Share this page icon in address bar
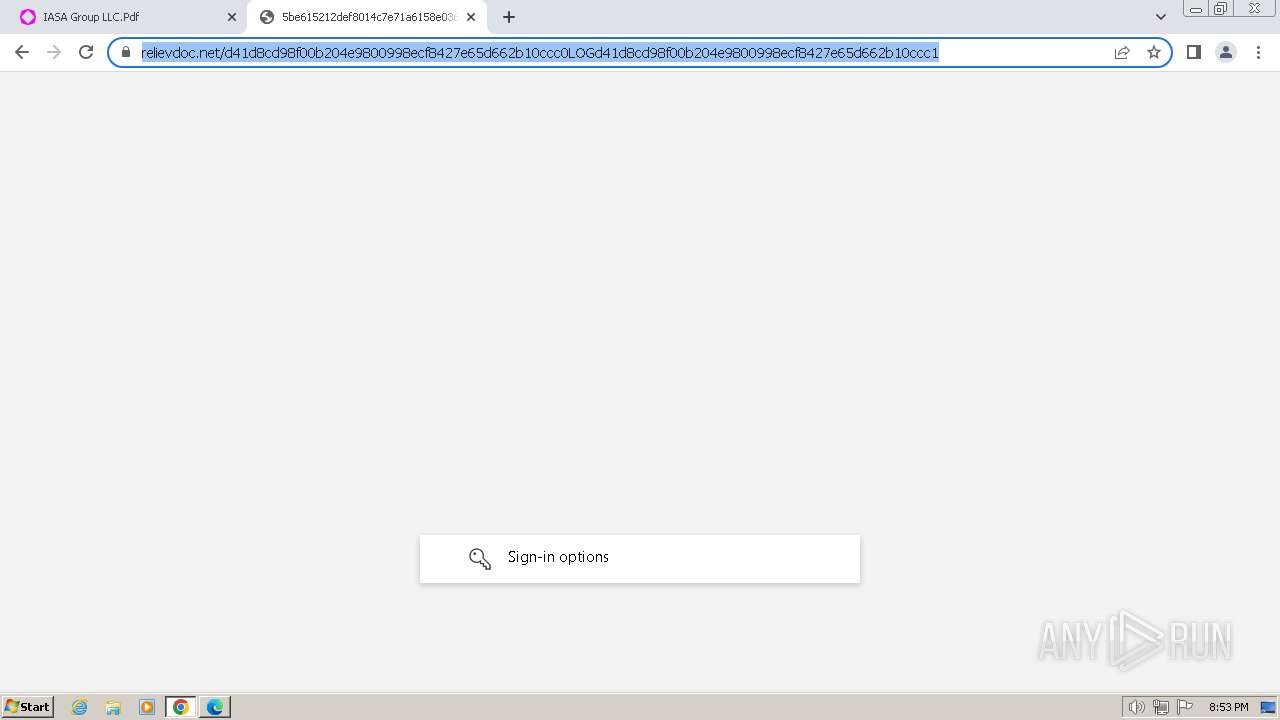The width and height of the screenshot is (1280, 720). [1122, 52]
